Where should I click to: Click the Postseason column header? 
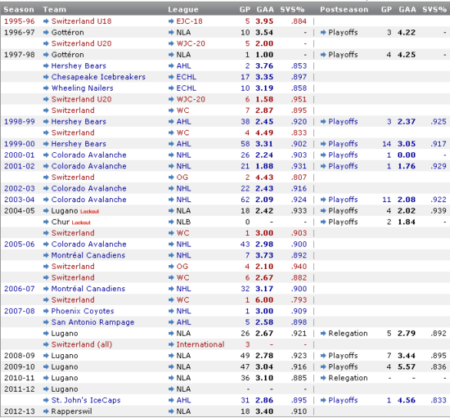[x=344, y=9]
